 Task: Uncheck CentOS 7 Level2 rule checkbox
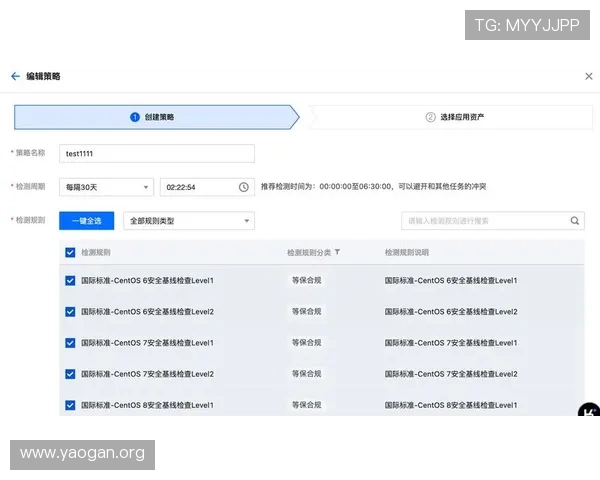click(70, 374)
